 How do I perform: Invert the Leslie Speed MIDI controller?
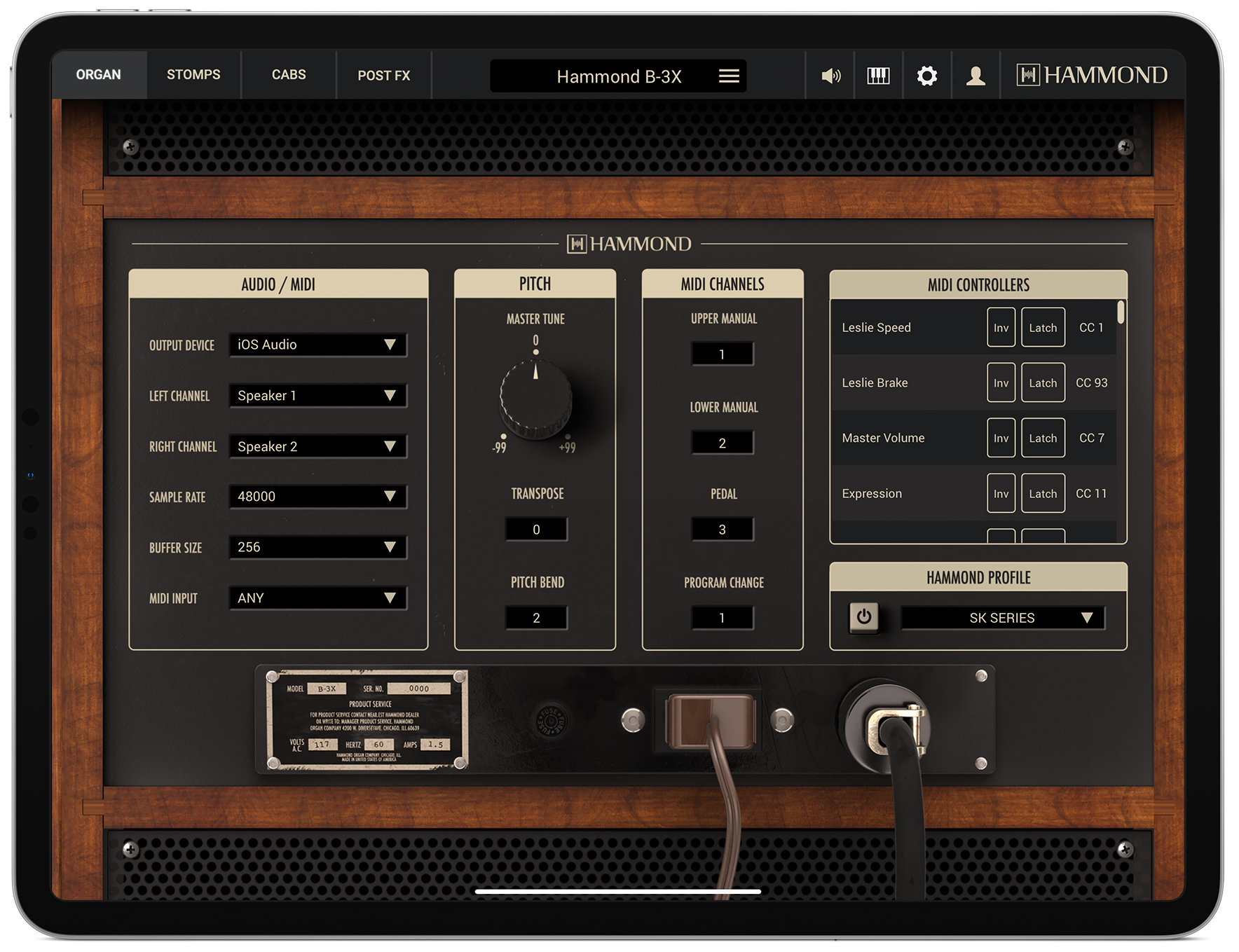tap(1001, 327)
